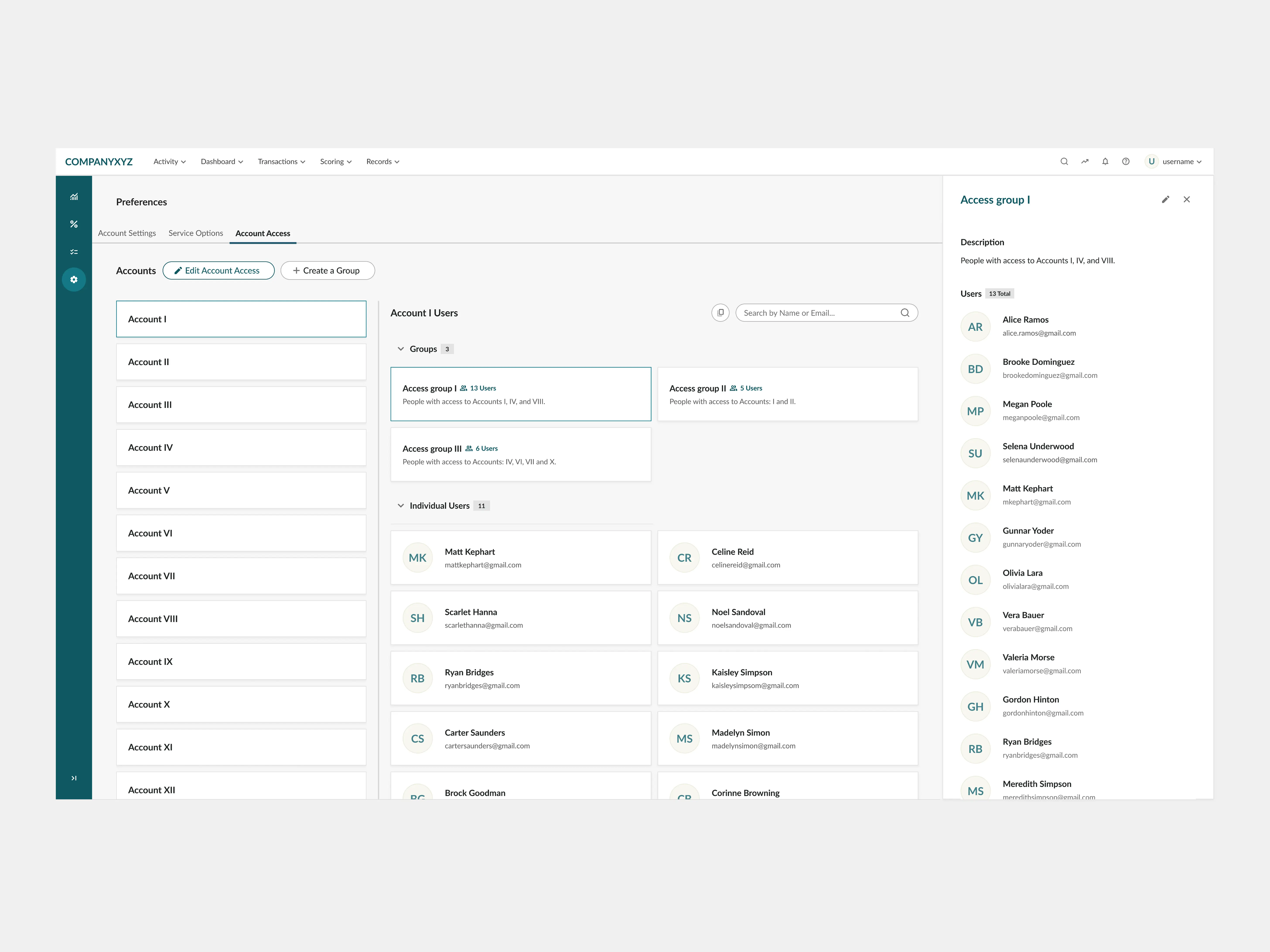Open the notifications bell icon
The image size is (1270, 952).
pos(1105,161)
